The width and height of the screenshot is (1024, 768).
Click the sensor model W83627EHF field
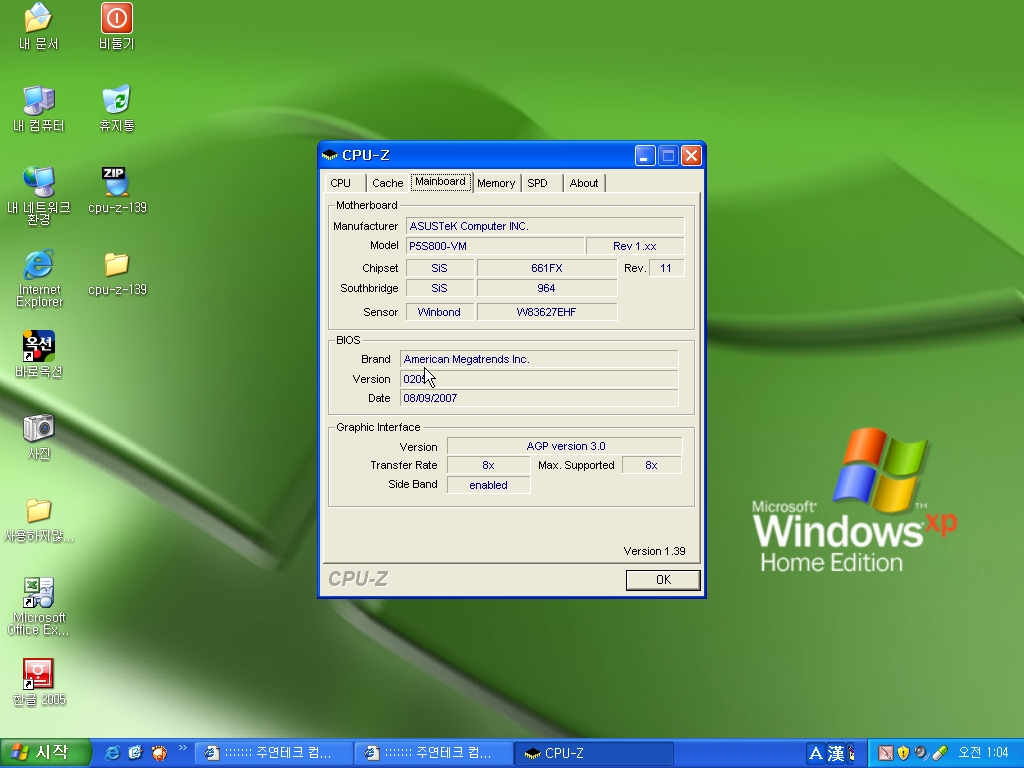(547, 312)
